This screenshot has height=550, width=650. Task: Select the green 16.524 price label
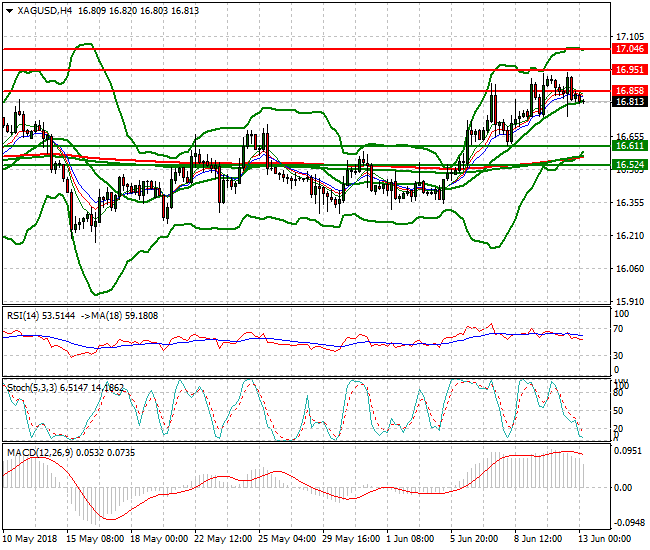pos(630,165)
